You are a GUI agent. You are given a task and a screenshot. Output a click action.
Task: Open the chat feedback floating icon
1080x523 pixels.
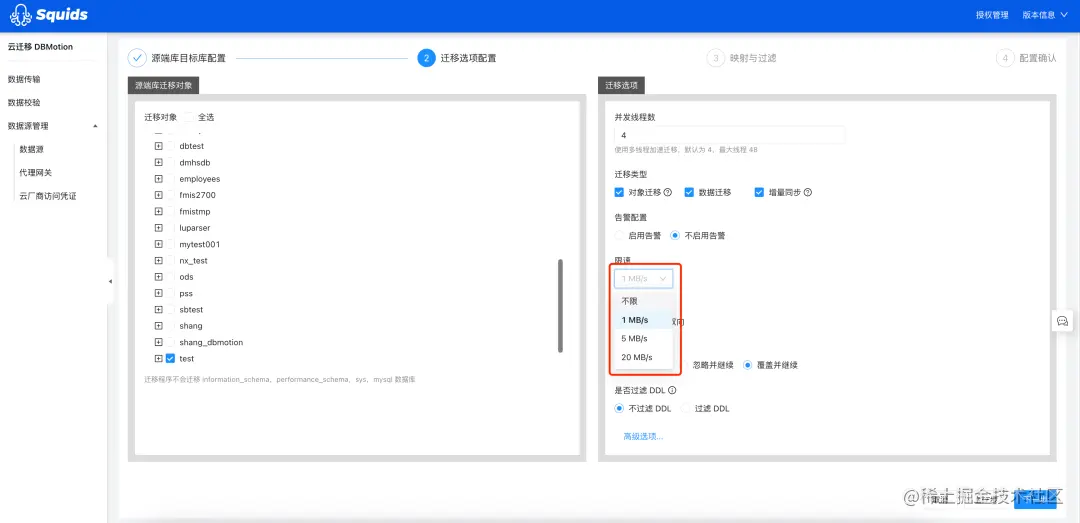tap(1062, 321)
